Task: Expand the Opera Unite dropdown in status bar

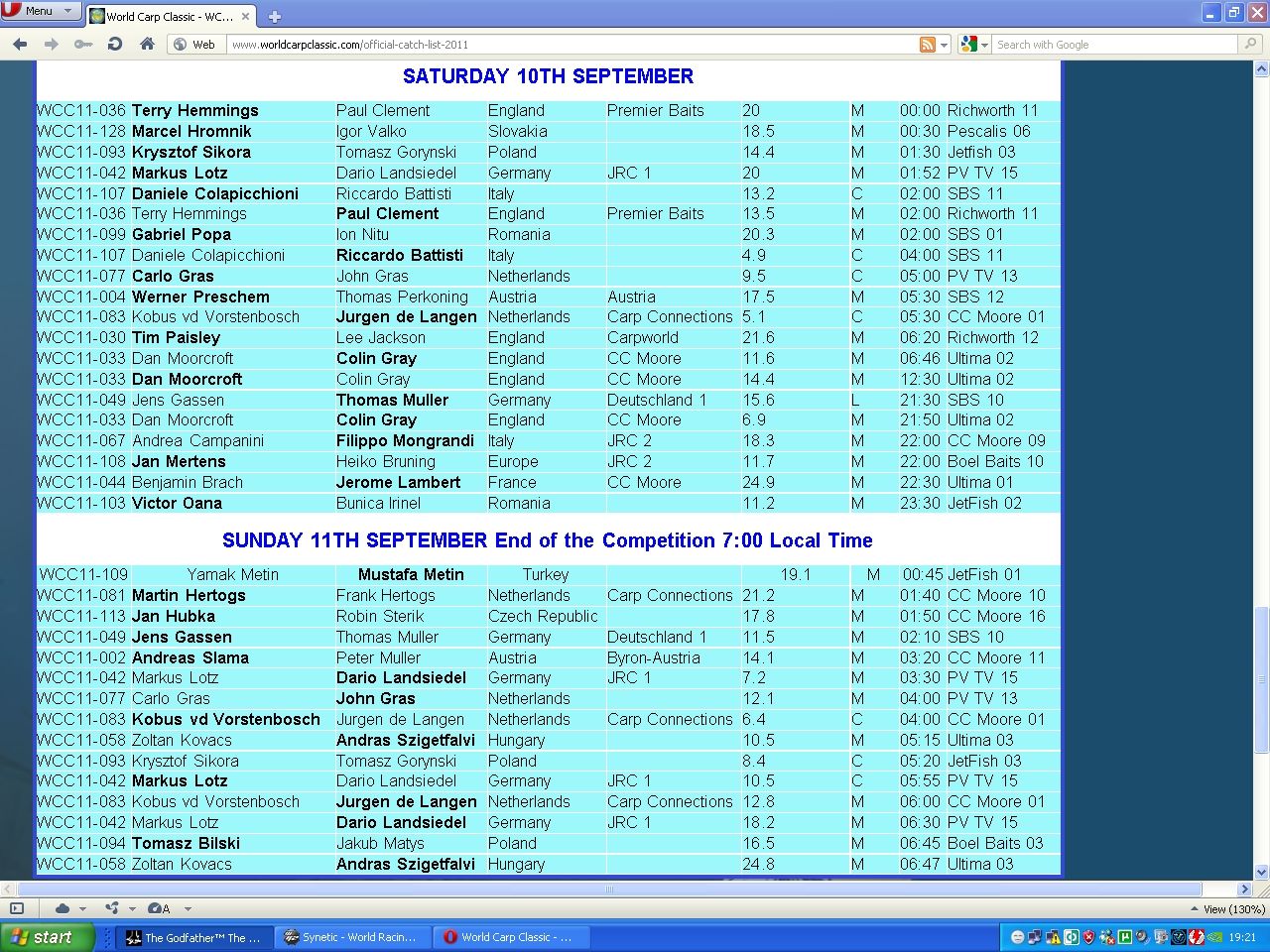Action: coord(130,908)
